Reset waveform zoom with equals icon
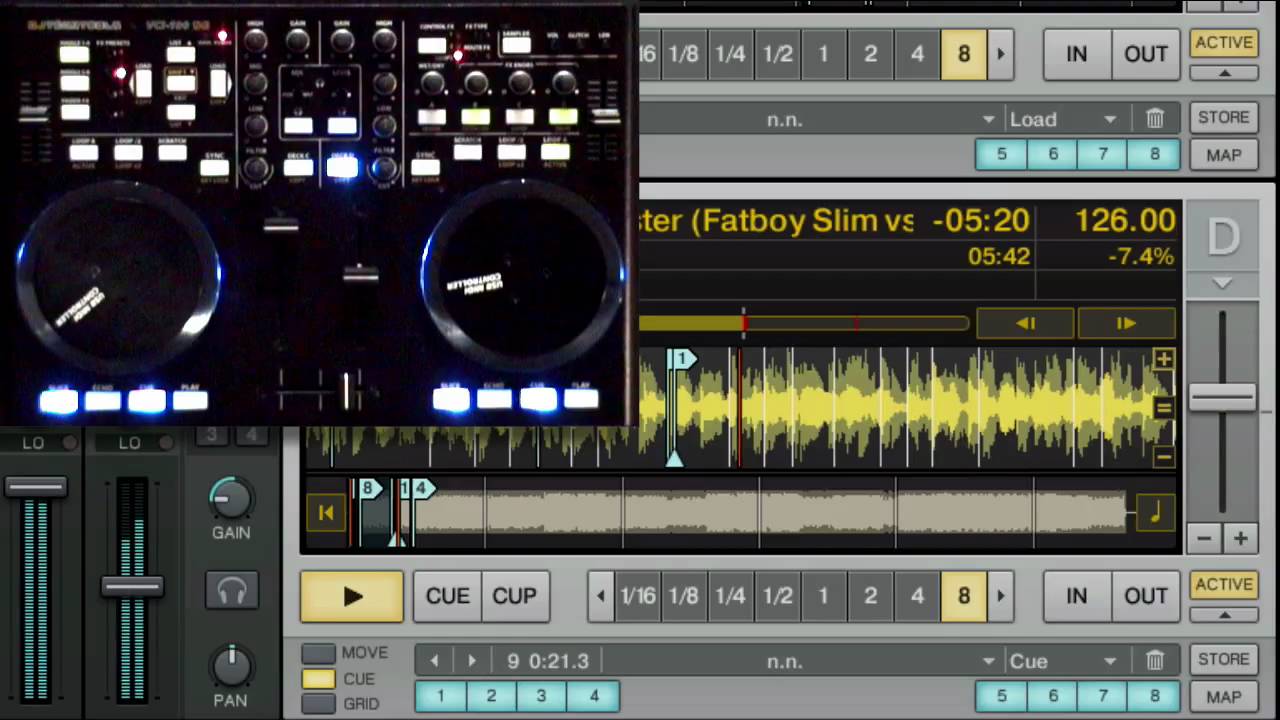This screenshot has width=1280, height=720. (1163, 408)
